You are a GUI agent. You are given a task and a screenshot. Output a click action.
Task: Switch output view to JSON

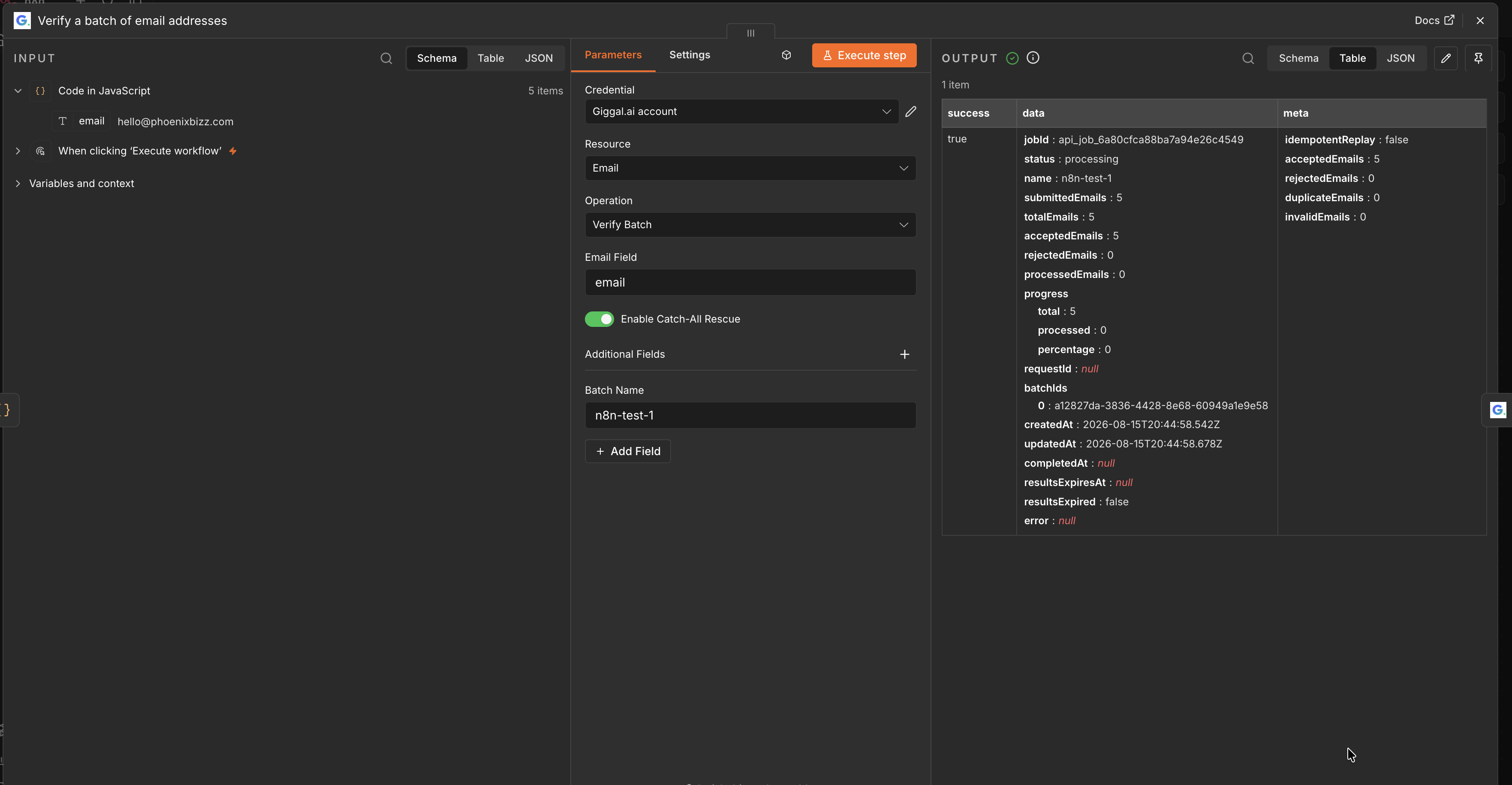point(1400,58)
